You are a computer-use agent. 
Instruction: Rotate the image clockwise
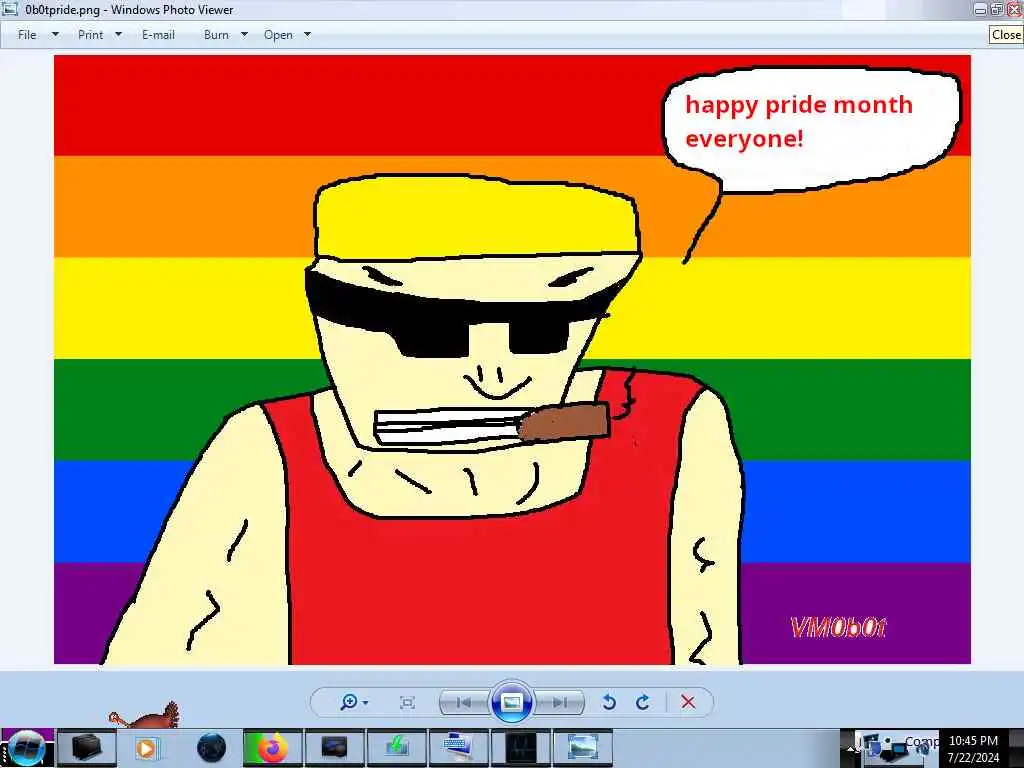click(x=643, y=702)
